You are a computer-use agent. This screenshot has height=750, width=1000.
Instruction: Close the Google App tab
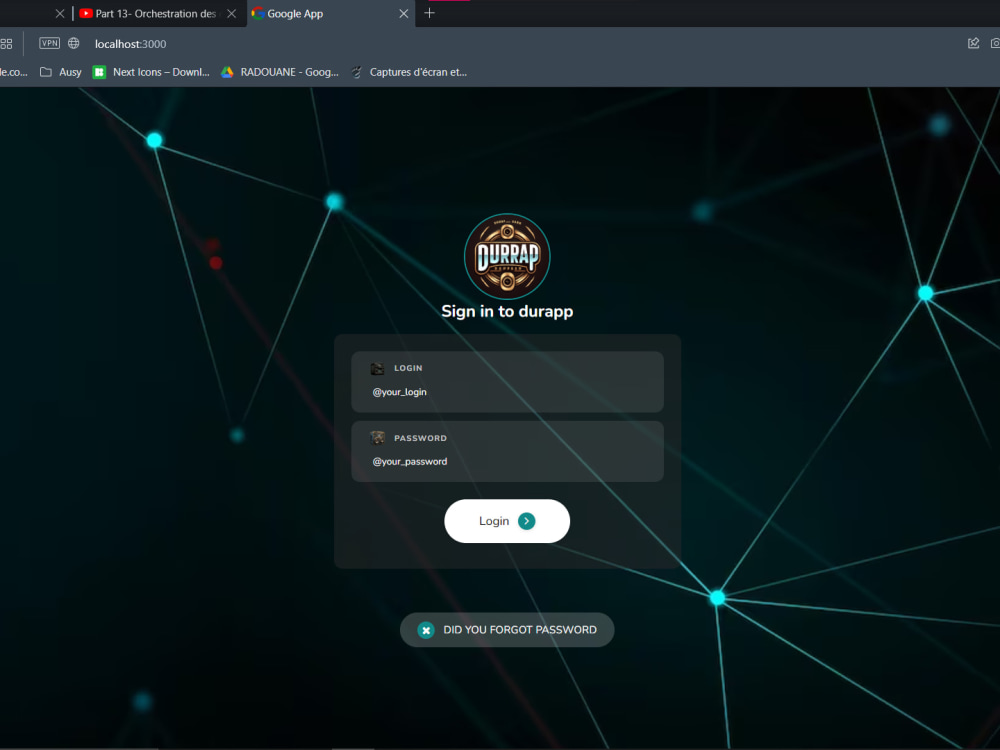(404, 13)
